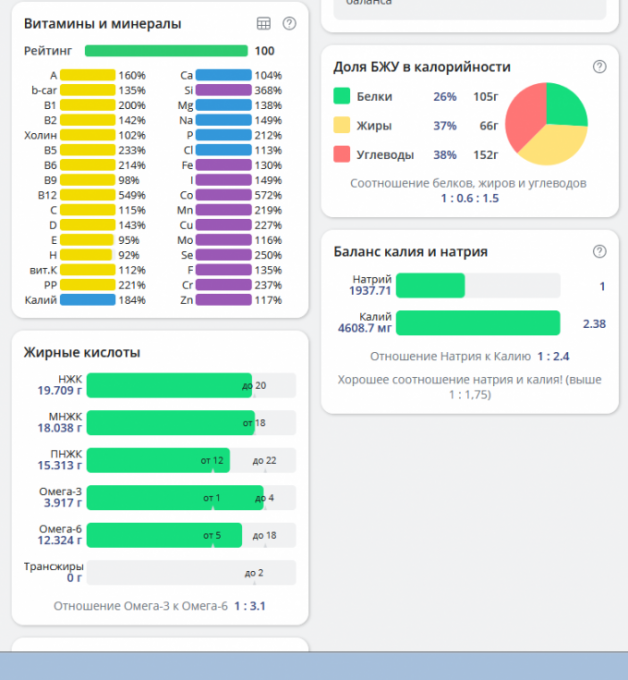Click help icon in Витамины и минералы header
Screen dimensions: 628x680
pos(289,23)
